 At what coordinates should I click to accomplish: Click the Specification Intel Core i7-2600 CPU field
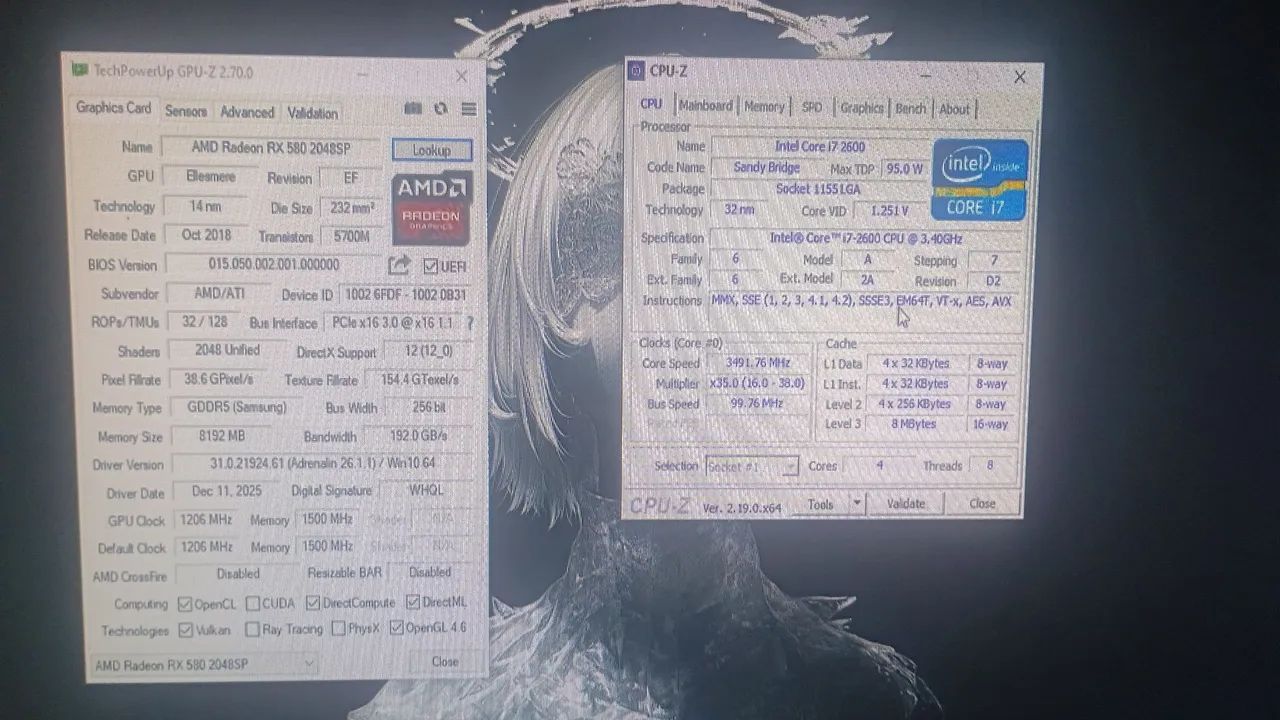866,238
